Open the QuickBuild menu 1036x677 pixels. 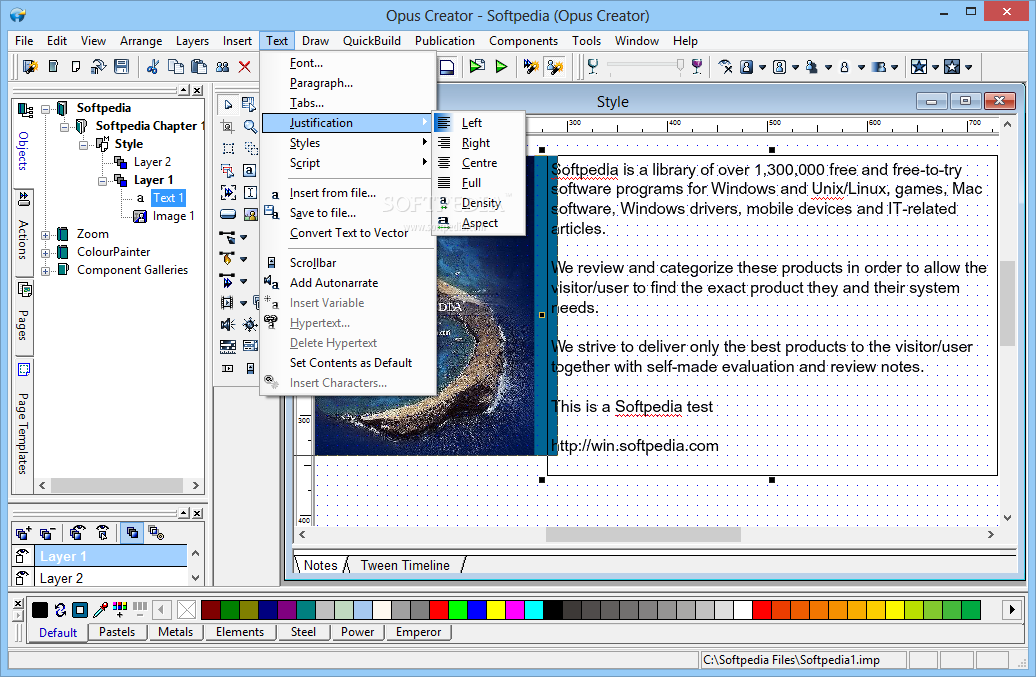(371, 41)
